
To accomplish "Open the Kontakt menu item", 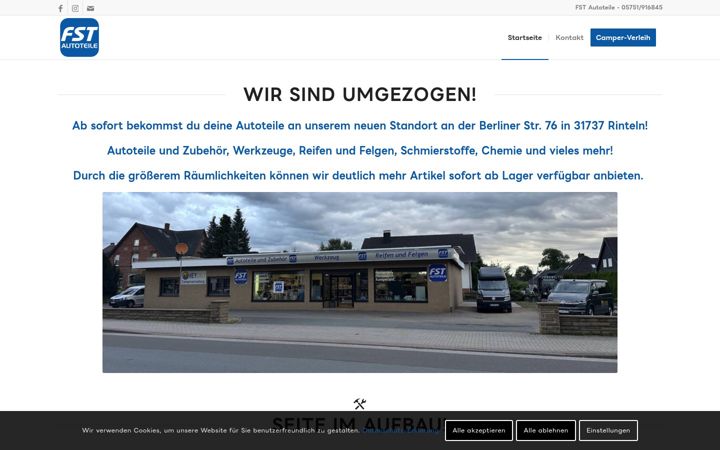I will click(x=569, y=38).
